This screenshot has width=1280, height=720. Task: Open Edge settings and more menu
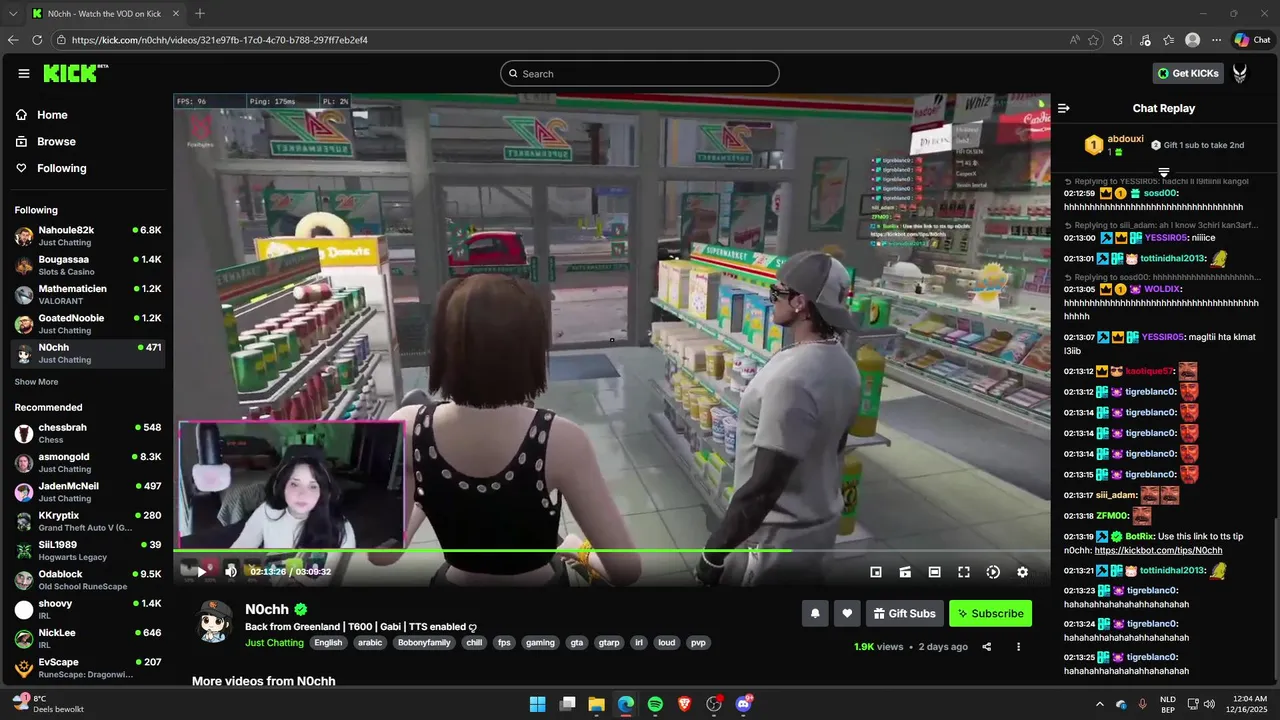[x=1217, y=40]
